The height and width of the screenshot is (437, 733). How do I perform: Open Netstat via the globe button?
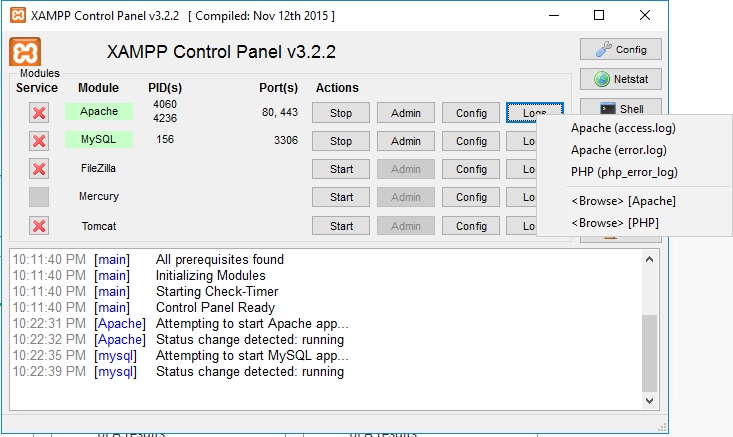click(621, 79)
